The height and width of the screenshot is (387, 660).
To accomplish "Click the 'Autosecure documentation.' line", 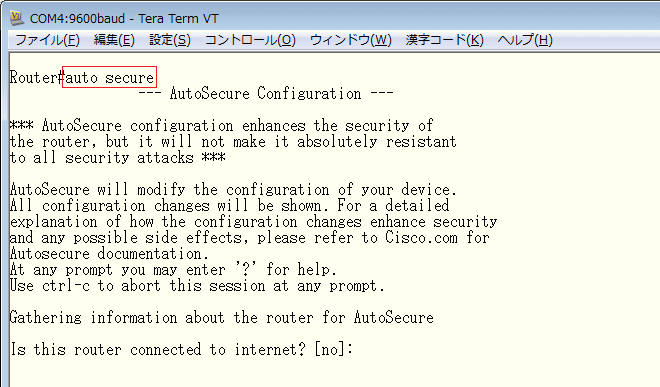I will 109,254.
